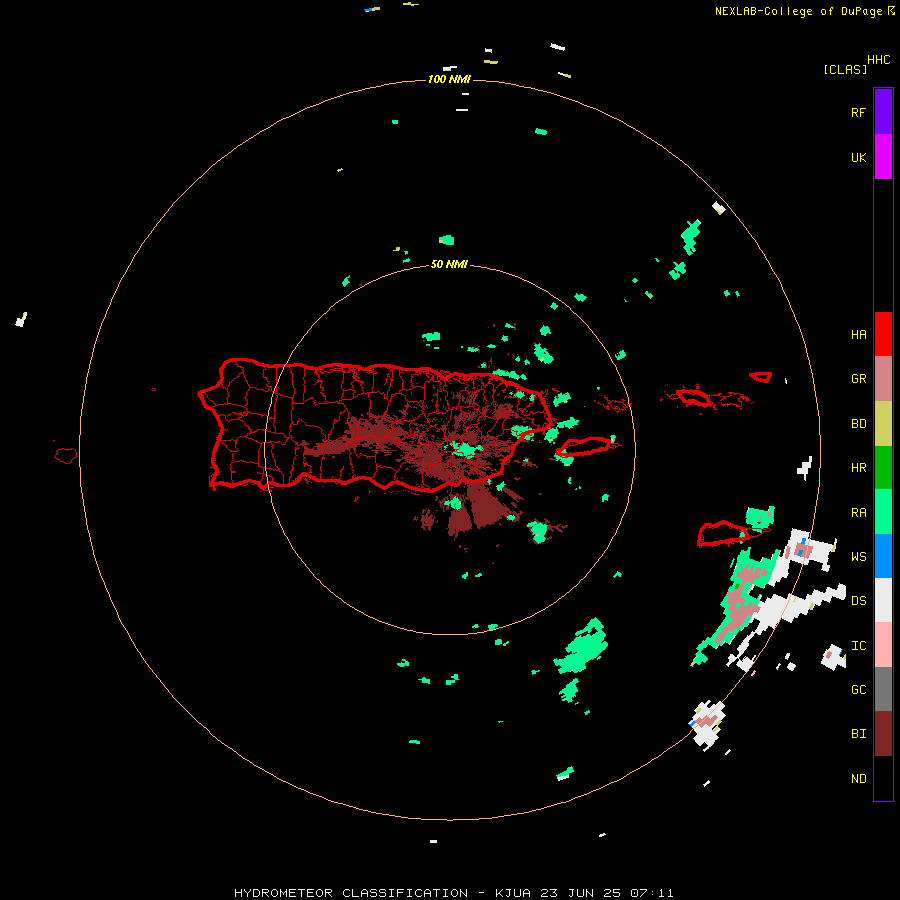The image size is (900, 900).
Task: Click the magenta UK color swatch
Action: [883, 157]
